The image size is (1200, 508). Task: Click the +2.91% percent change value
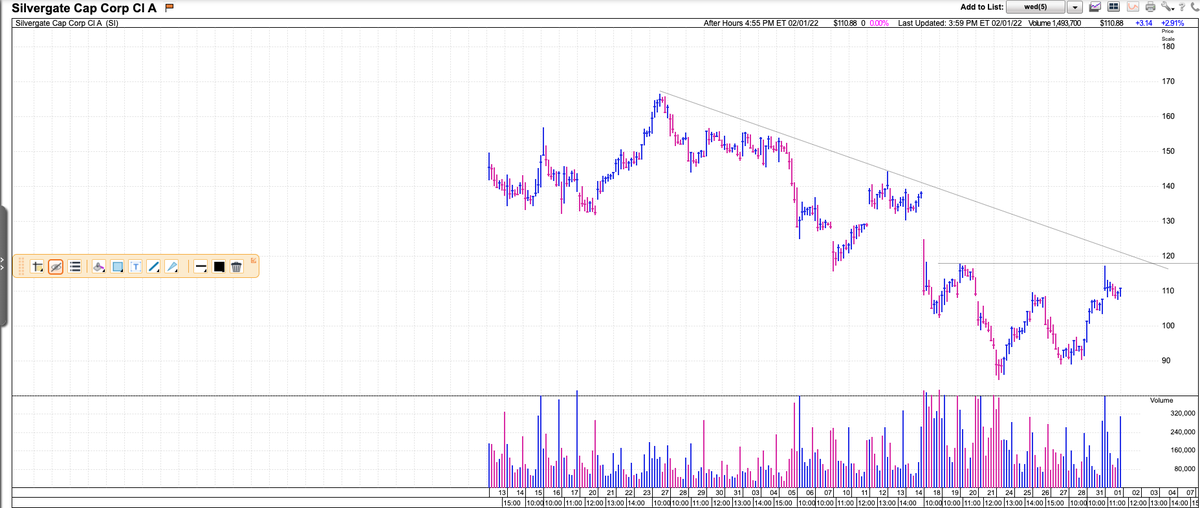1172,23
